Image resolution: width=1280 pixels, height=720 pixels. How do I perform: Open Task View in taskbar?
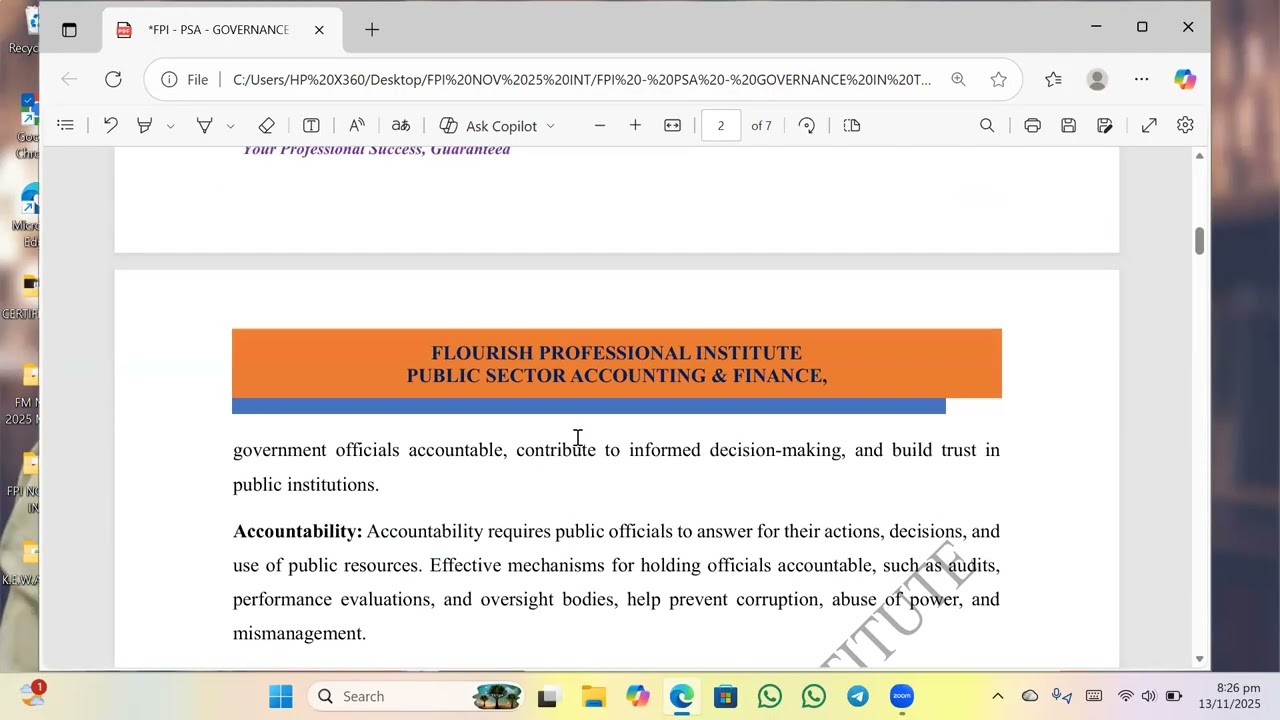click(x=547, y=697)
